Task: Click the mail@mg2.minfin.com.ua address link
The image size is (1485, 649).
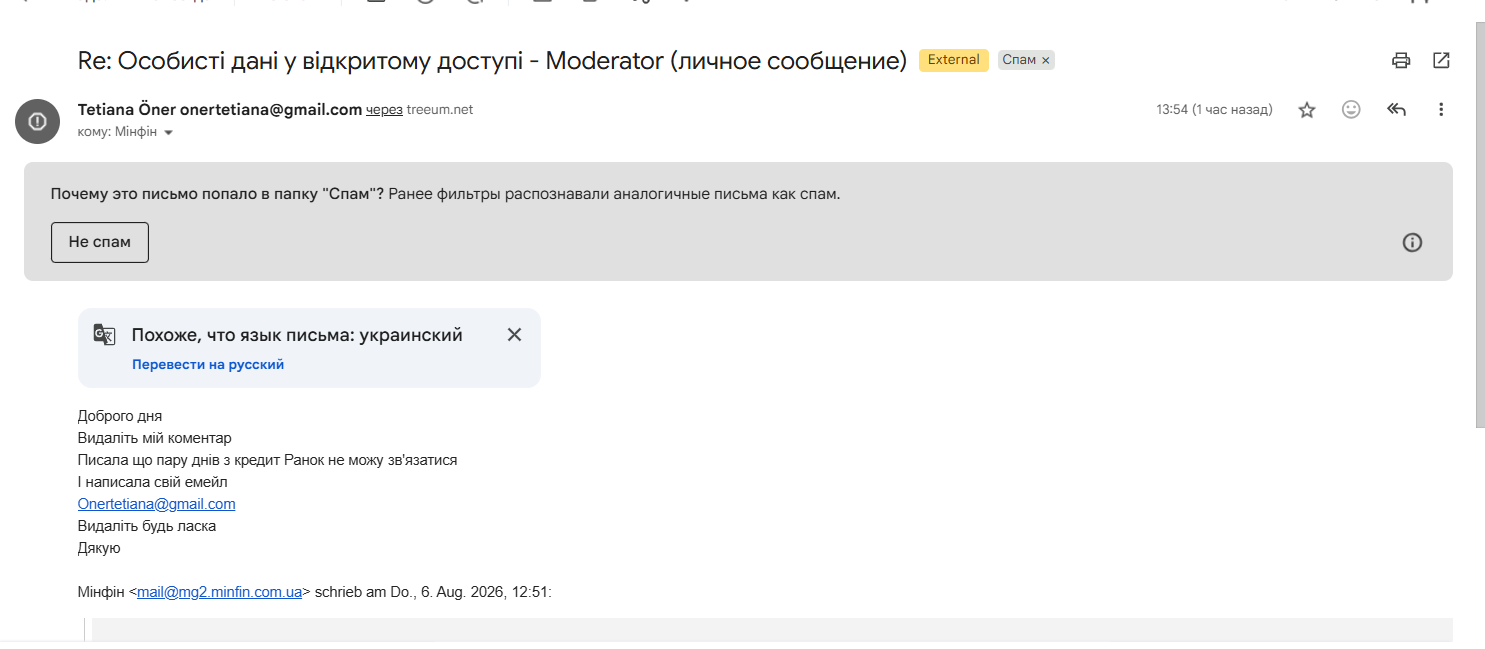Action: pyautogui.click(x=220, y=592)
